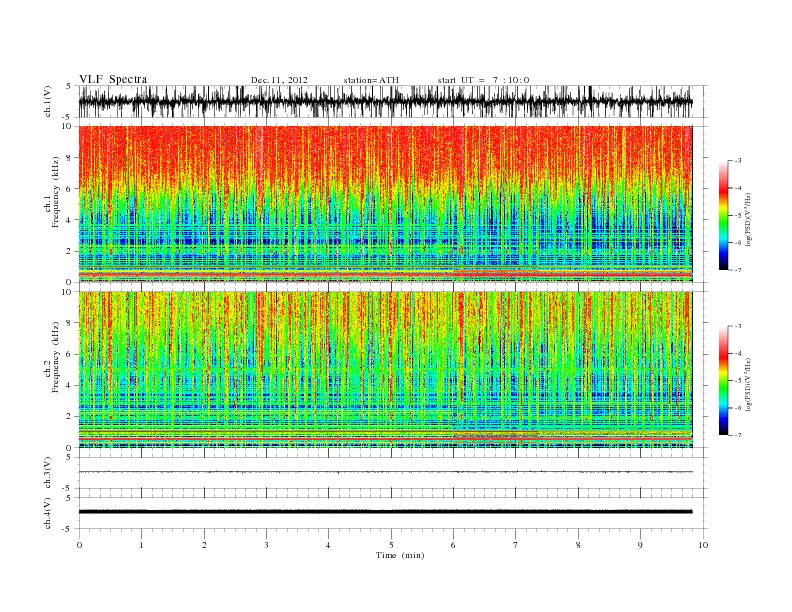The image size is (792, 612).
Task: Click time axis tick label "9"
Action: tap(640, 545)
